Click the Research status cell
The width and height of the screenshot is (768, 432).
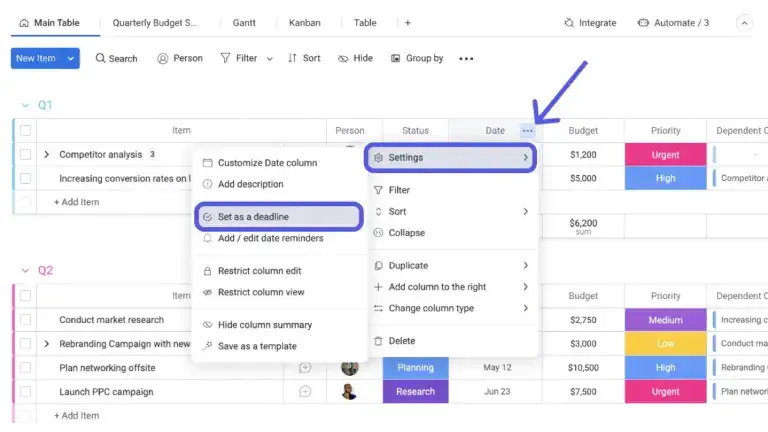click(415, 391)
